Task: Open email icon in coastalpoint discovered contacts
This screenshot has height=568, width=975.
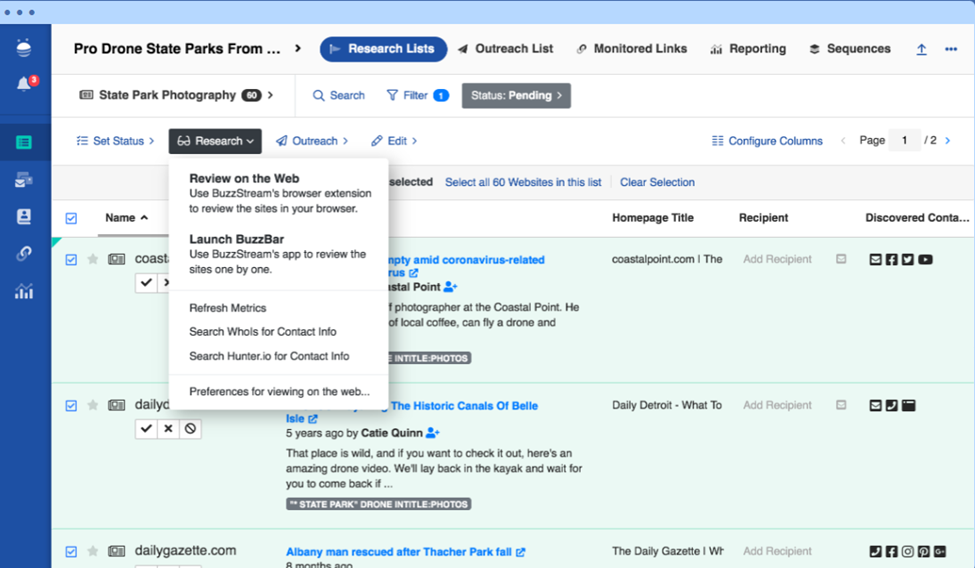Action: [x=876, y=259]
